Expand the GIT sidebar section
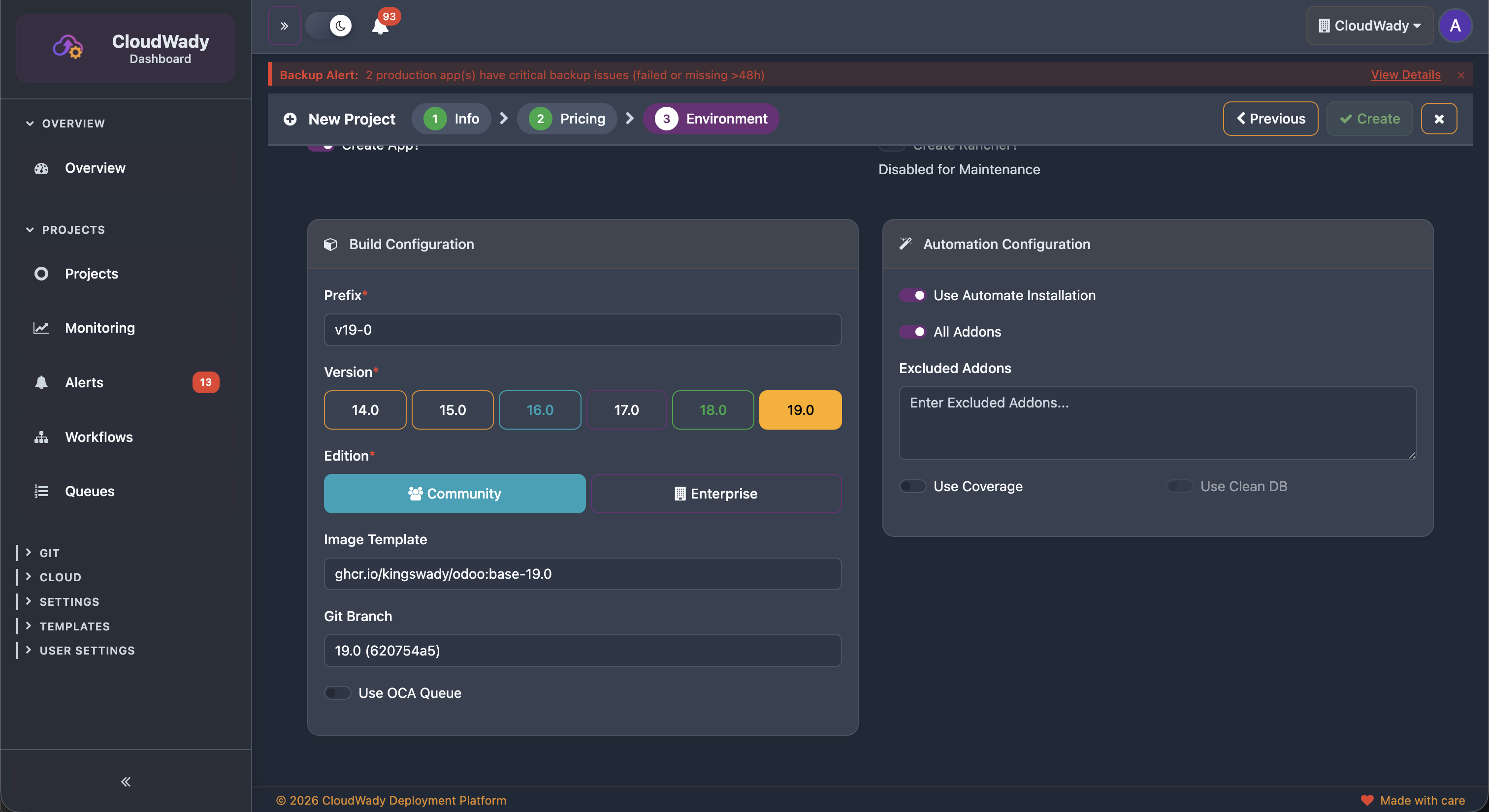The height and width of the screenshot is (812, 1489). coord(49,553)
